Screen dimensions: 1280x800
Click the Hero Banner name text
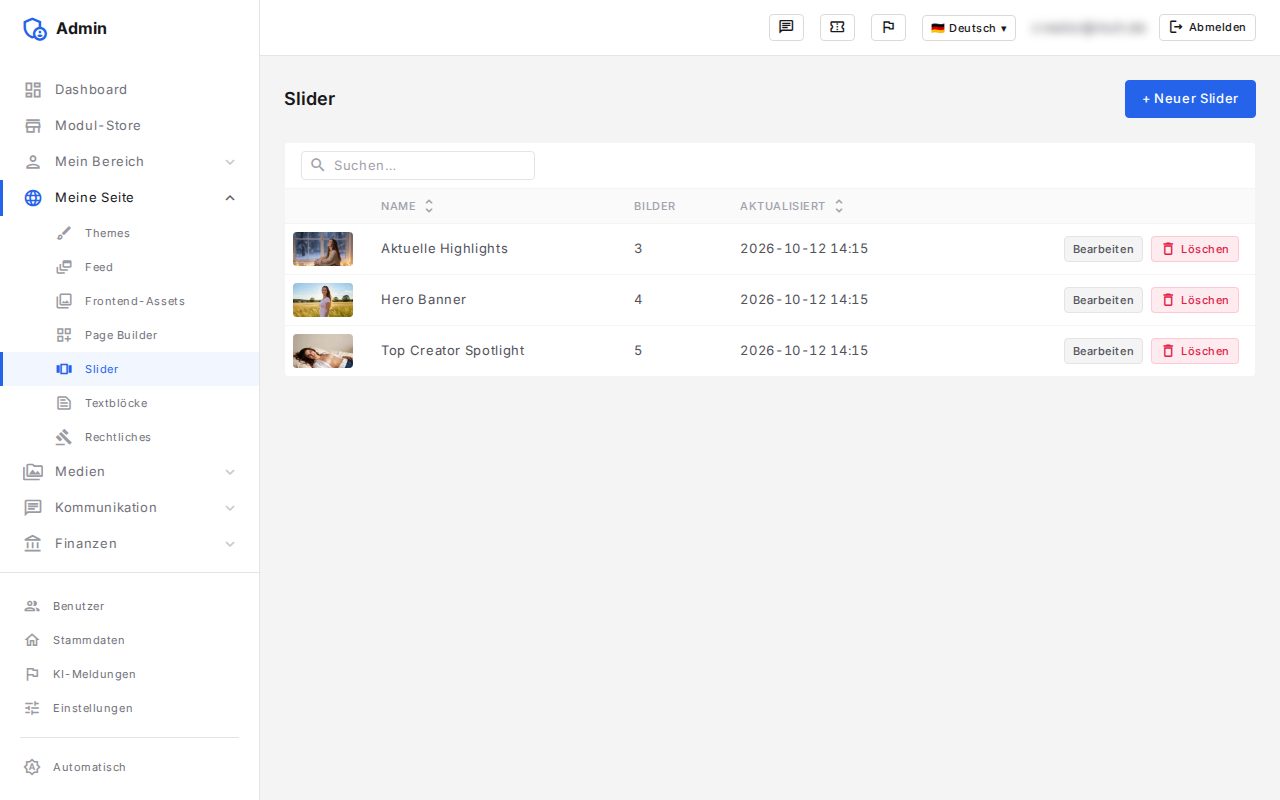click(424, 300)
